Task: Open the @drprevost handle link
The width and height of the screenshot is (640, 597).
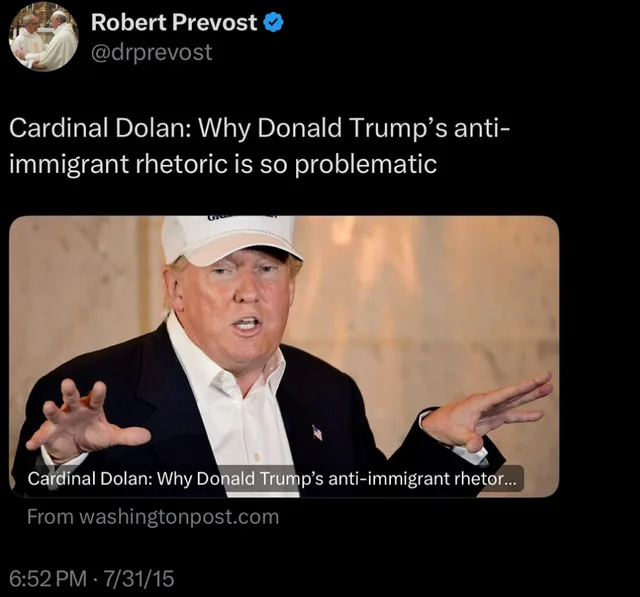Action: [x=151, y=52]
